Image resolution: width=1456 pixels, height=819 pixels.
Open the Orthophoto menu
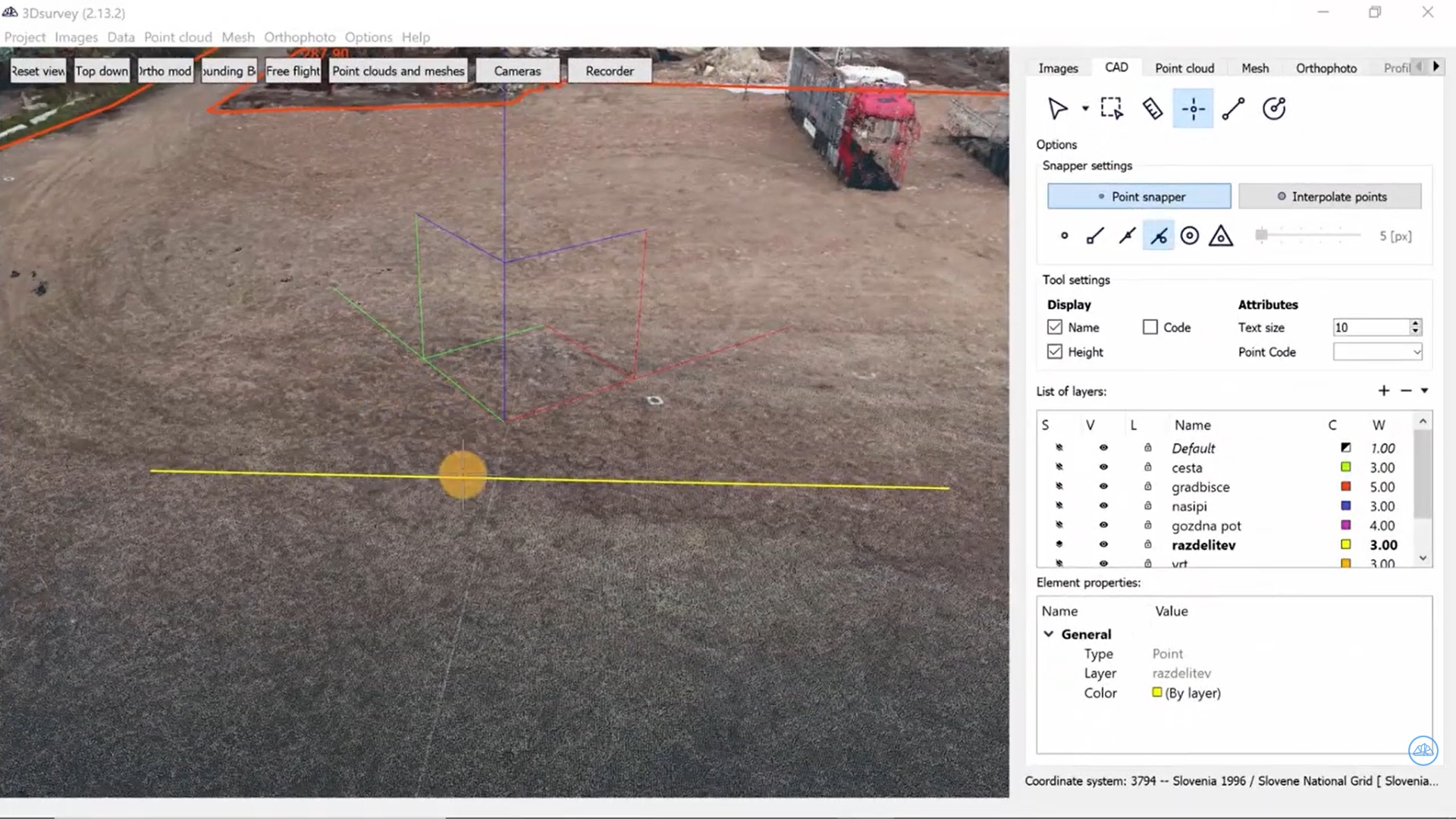[x=300, y=36]
